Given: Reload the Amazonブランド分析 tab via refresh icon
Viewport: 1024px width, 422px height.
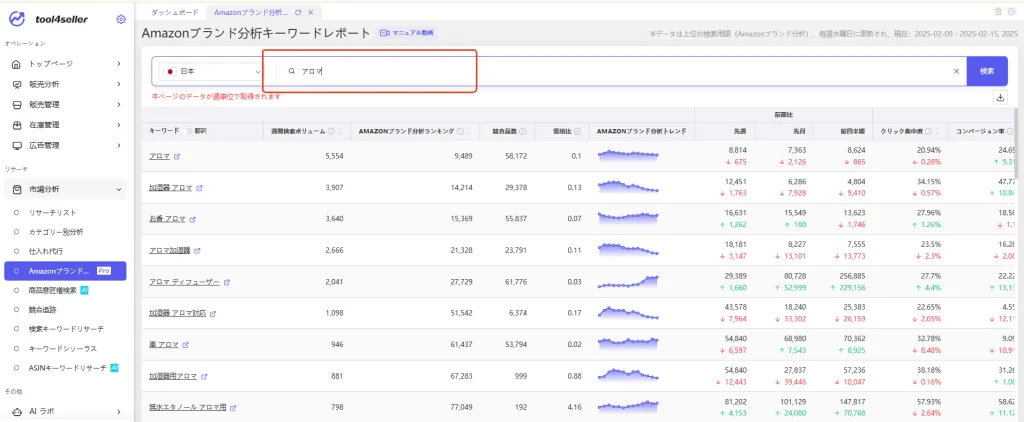Looking at the screenshot, I should click(298, 12).
